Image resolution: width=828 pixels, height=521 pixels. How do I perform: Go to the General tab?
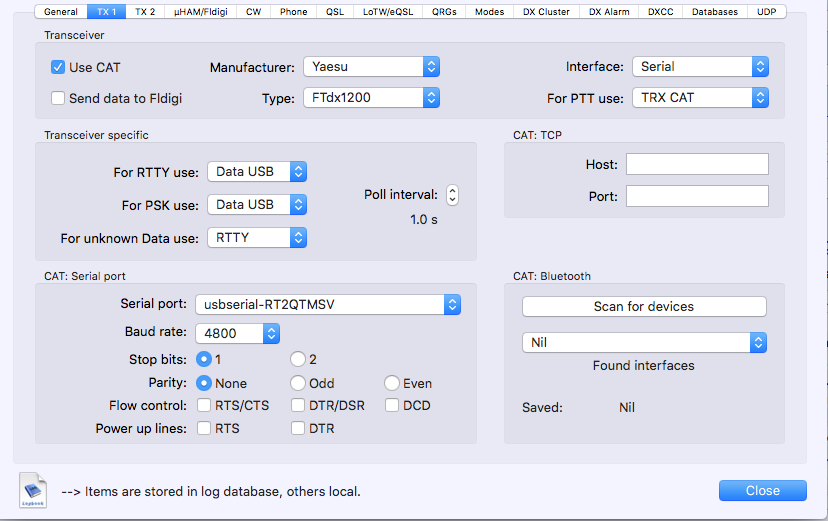[60, 12]
